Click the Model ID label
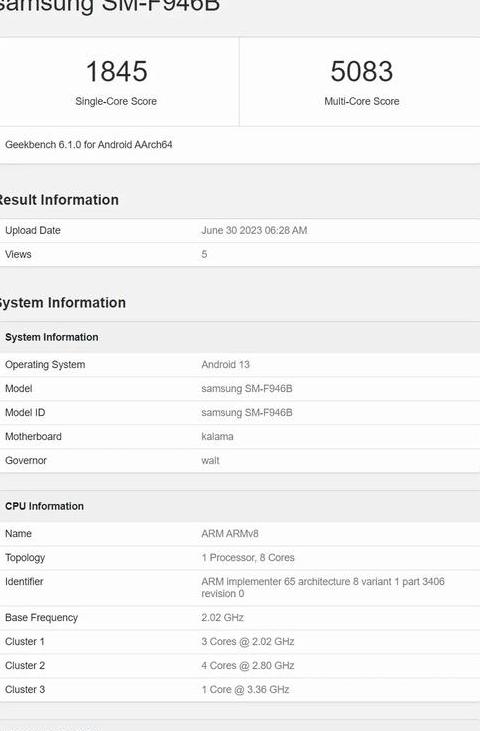Image resolution: width=480 pixels, height=731 pixels. (x=25, y=413)
